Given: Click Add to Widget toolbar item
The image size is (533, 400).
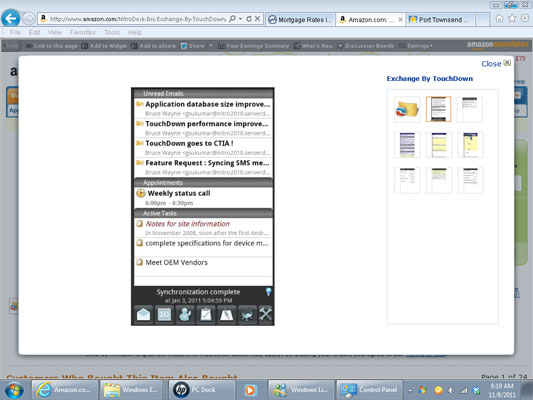Looking at the screenshot, I should 104,46.
